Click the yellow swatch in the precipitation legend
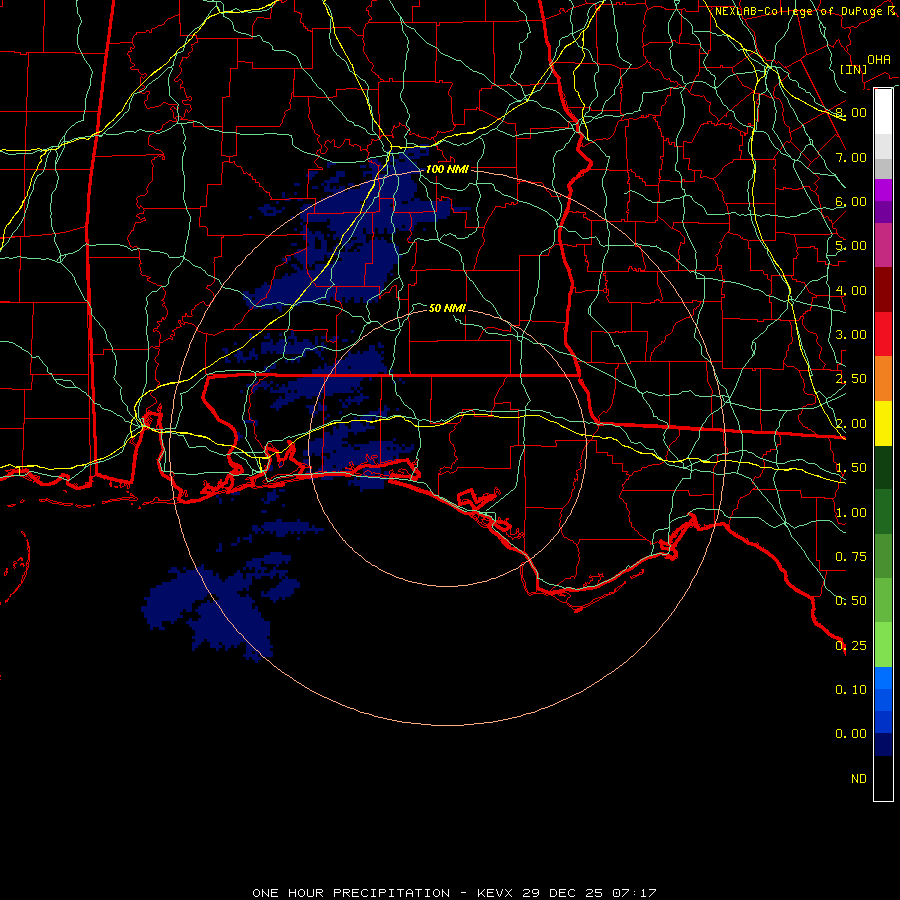The height and width of the screenshot is (900, 900). (x=883, y=423)
